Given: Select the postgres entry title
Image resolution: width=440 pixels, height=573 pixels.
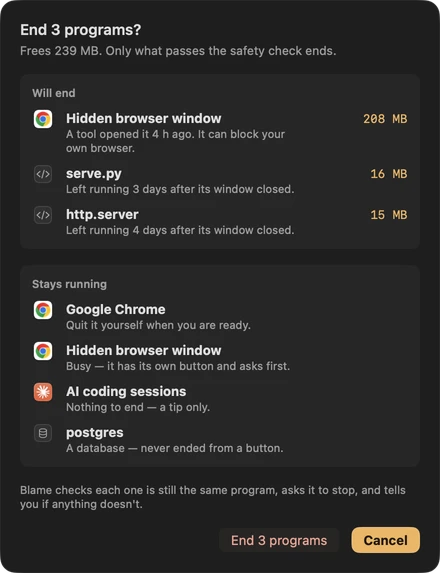Looking at the screenshot, I should (95, 433).
